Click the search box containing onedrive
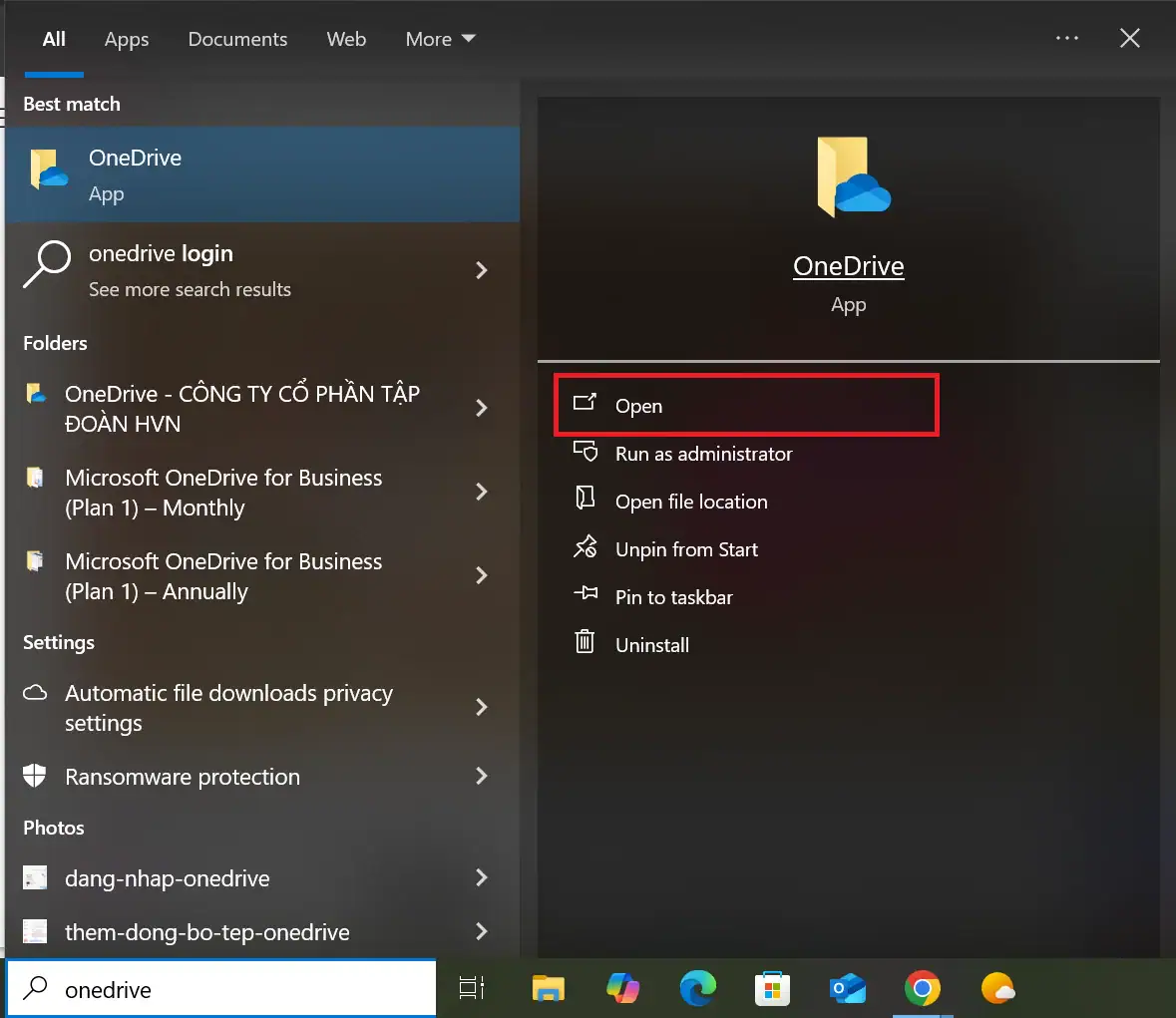1176x1018 pixels. [239, 989]
